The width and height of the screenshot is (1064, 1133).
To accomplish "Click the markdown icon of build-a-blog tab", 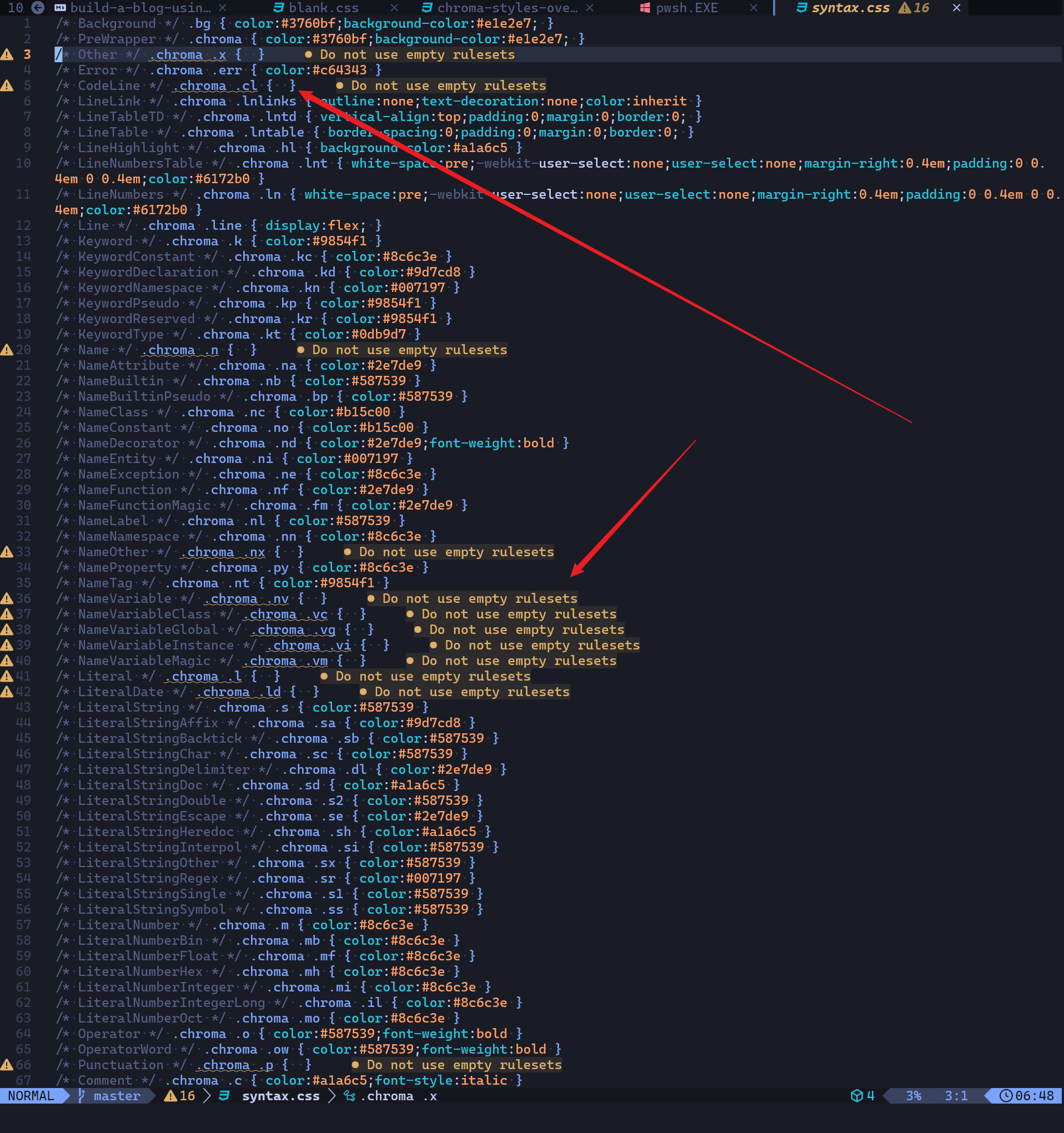I will 59,7.
